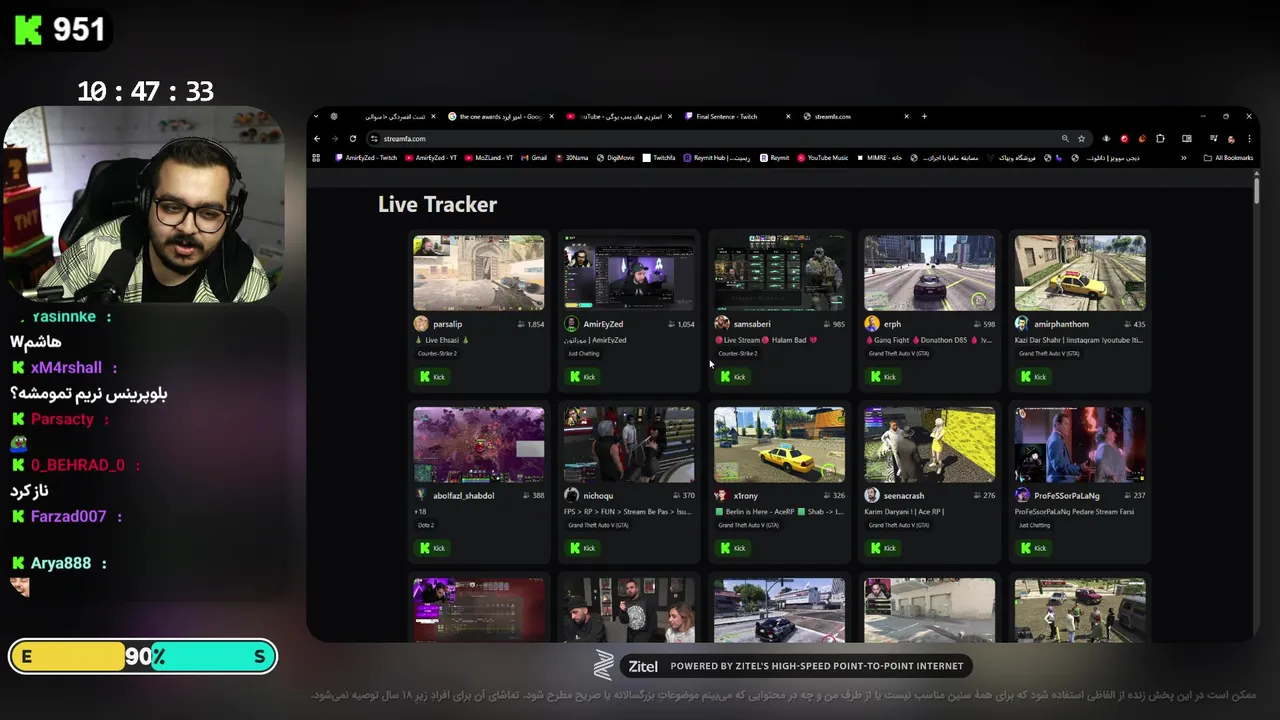Click the Kick badge on ProFeSSorPaLaNg card
Viewport: 1280px width, 720px height.
click(x=1034, y=548)
